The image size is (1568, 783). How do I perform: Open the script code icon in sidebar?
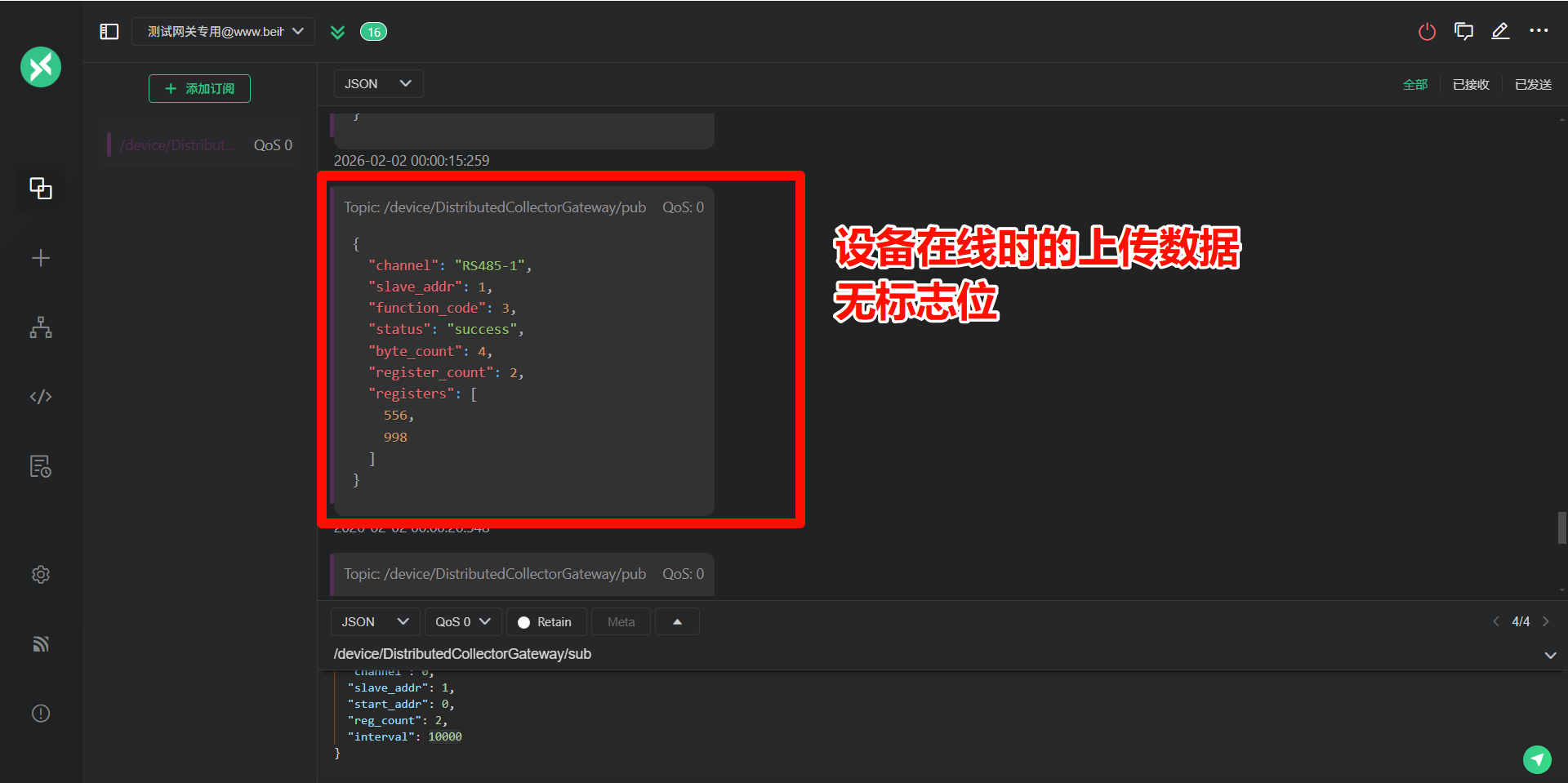click(x=41, y=397)
